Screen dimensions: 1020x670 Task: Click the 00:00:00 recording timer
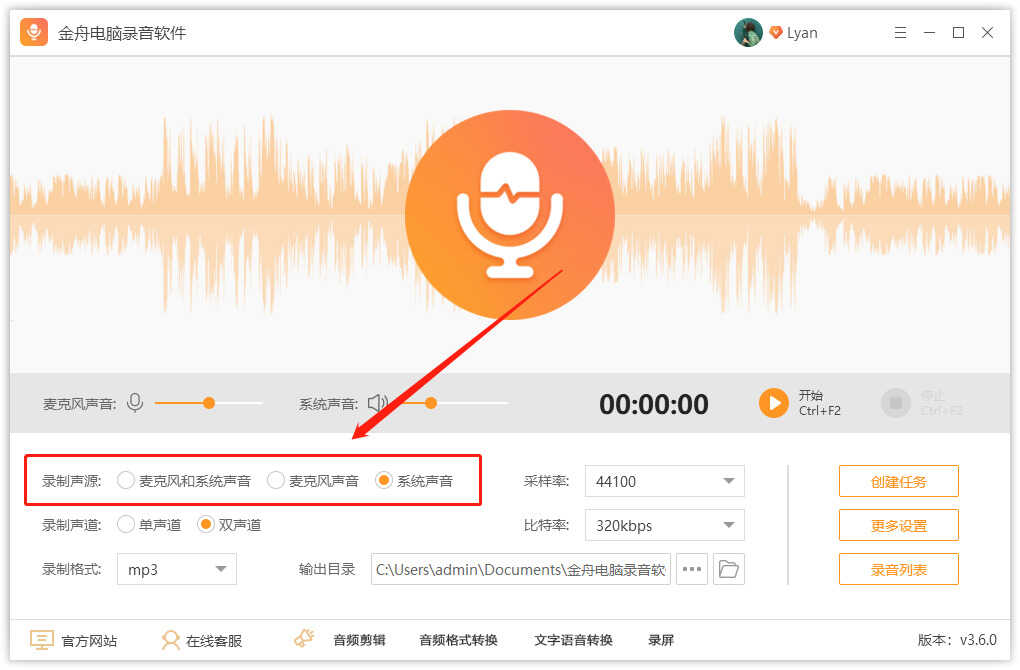coord(654,404)
